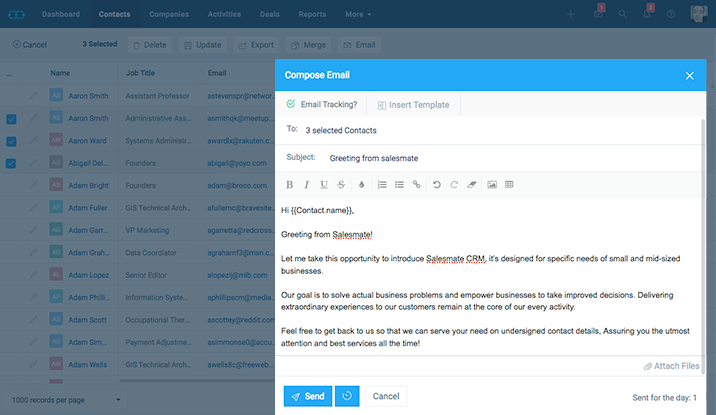Open the Dashboard tab
The height and width of the screenshot is (415, 716).
pos(61,14)
